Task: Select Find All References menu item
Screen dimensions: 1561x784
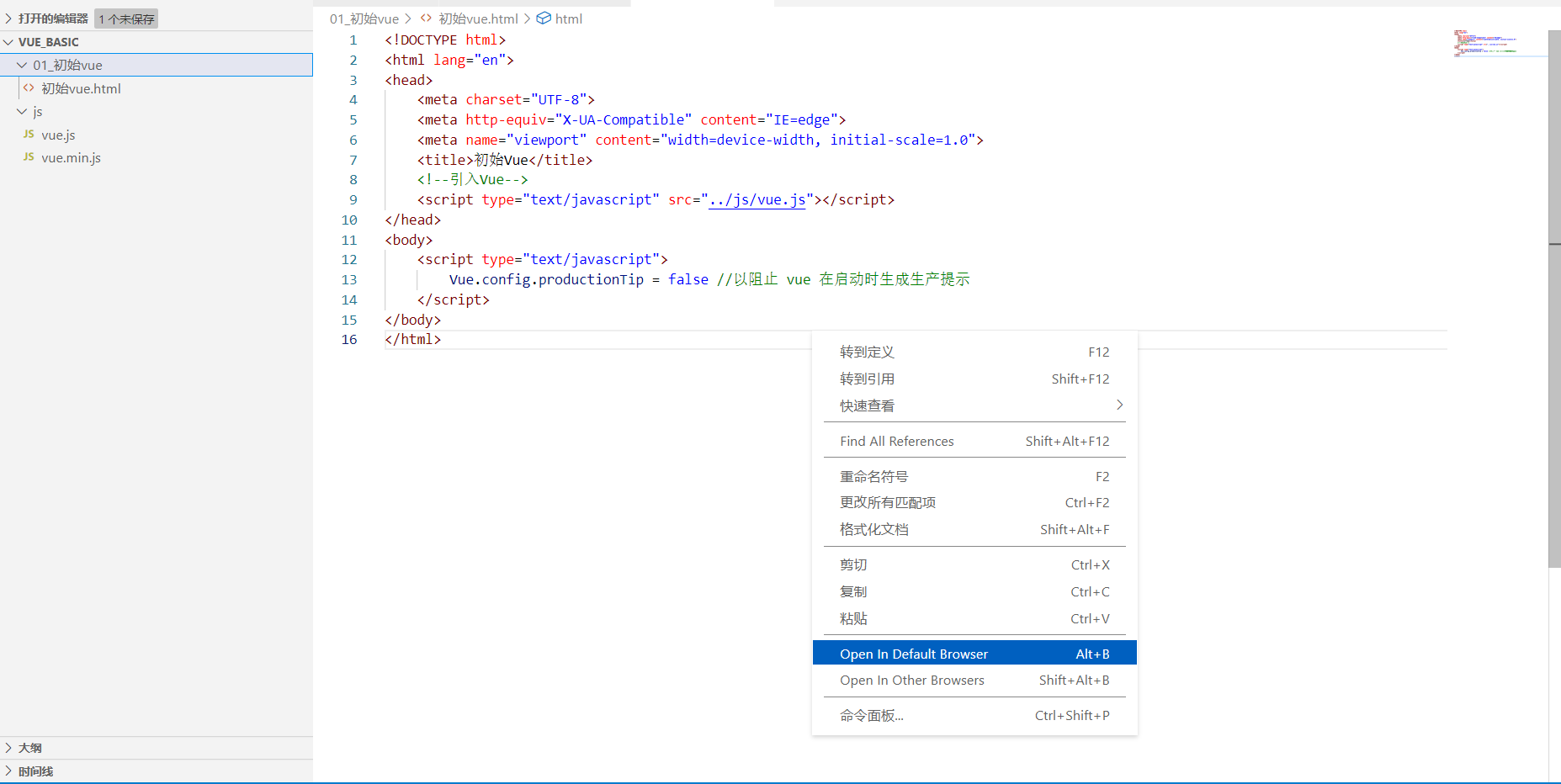Action: (974, 441)
